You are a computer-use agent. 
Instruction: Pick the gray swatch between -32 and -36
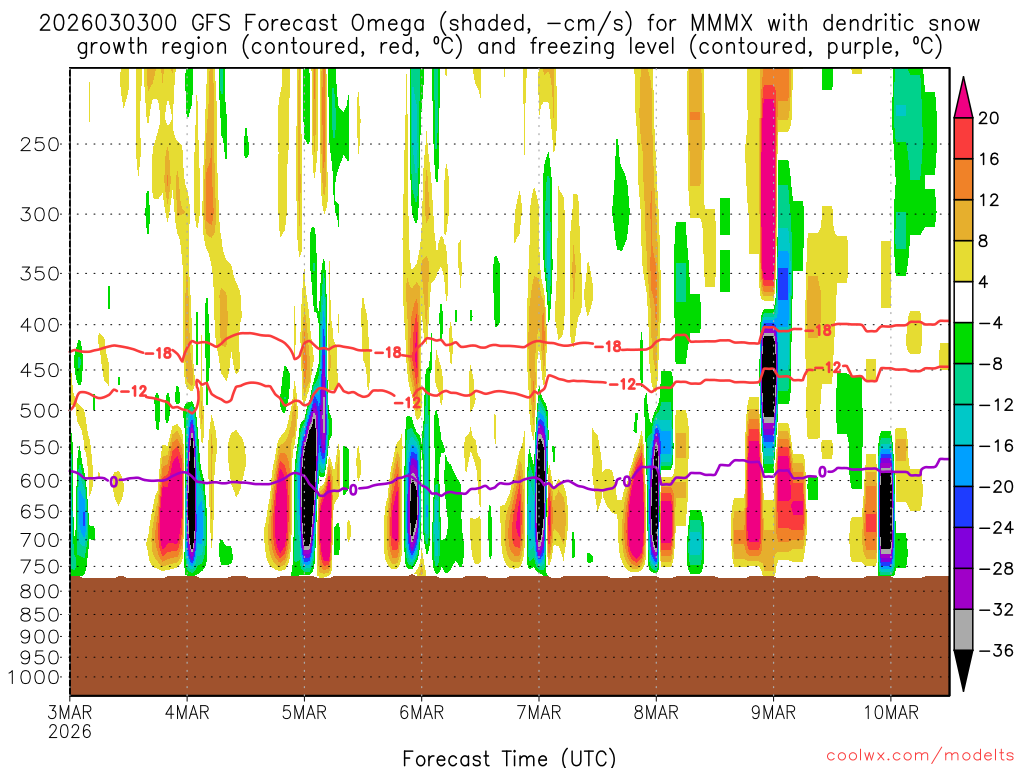tap(966, 630)
